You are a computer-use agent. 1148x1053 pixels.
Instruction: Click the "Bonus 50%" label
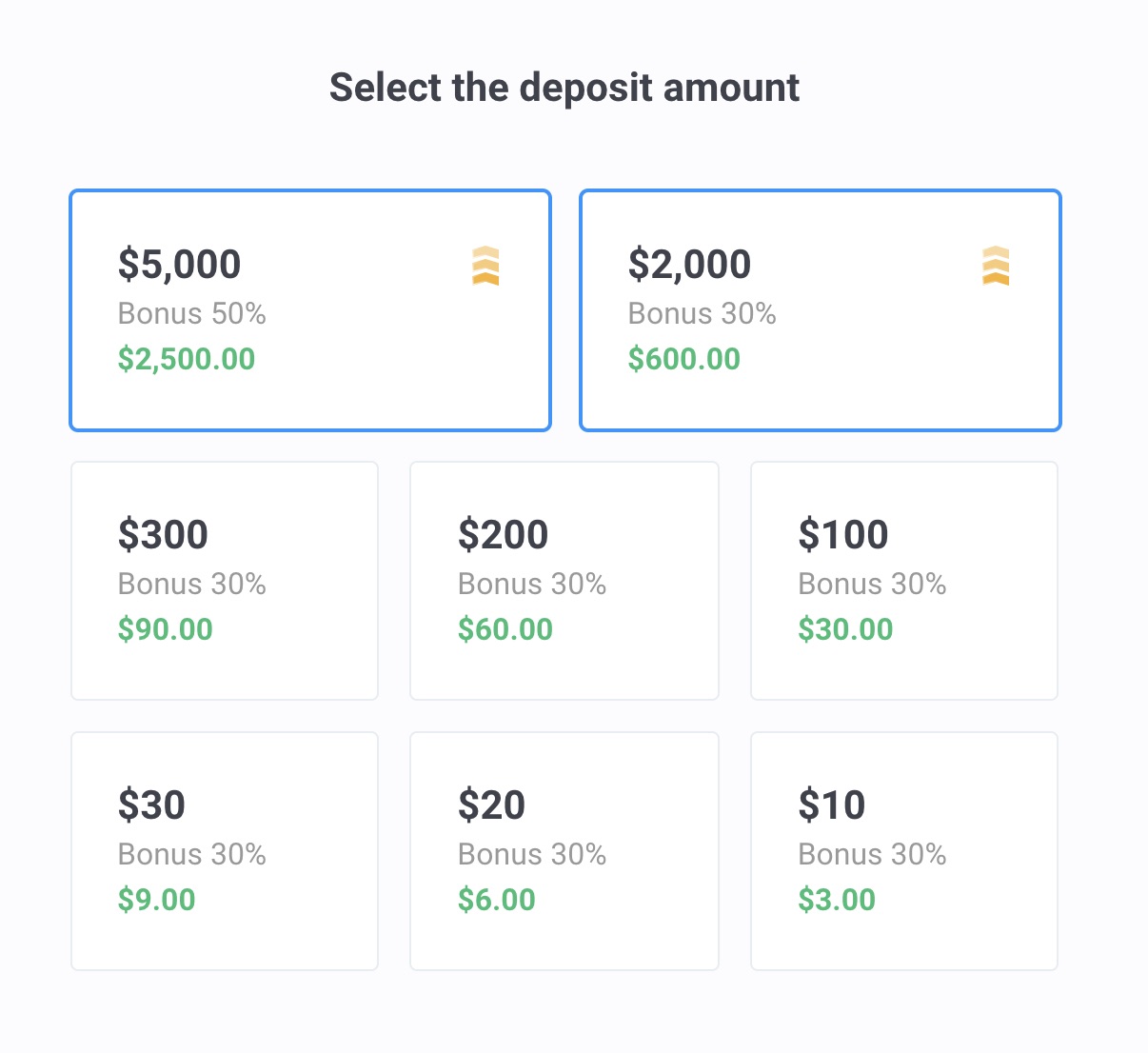192,313
